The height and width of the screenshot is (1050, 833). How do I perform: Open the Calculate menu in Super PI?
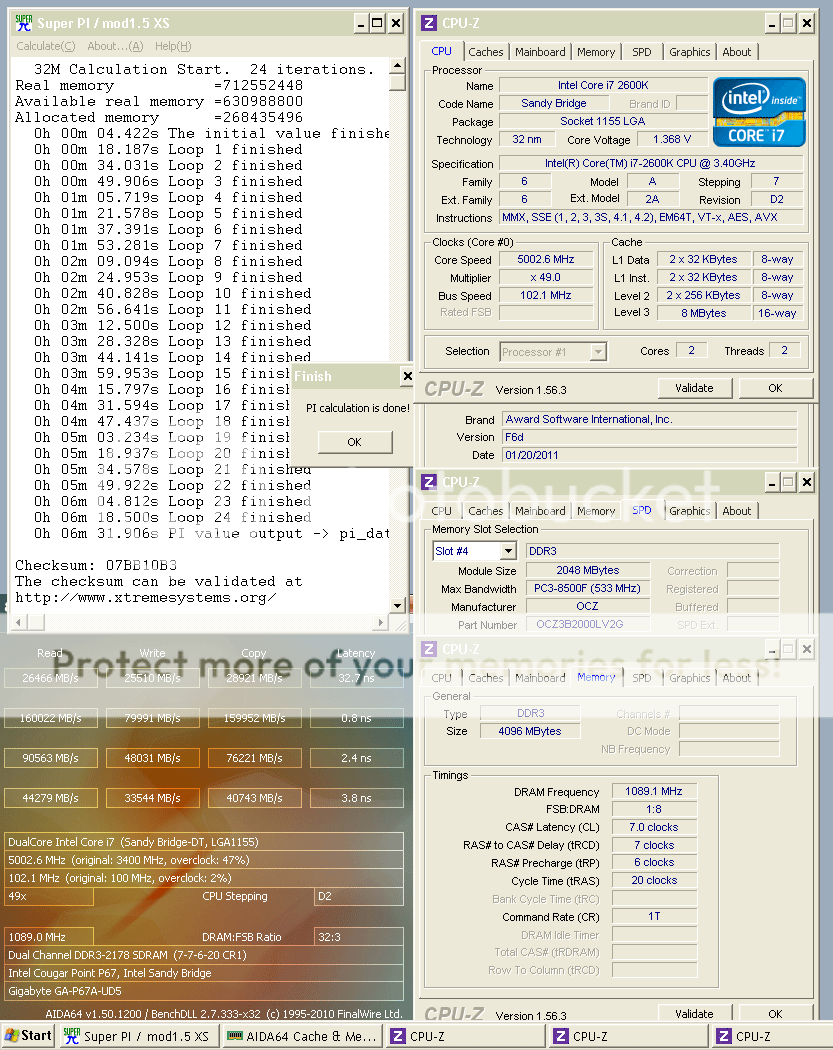click(x=46, y=46)
